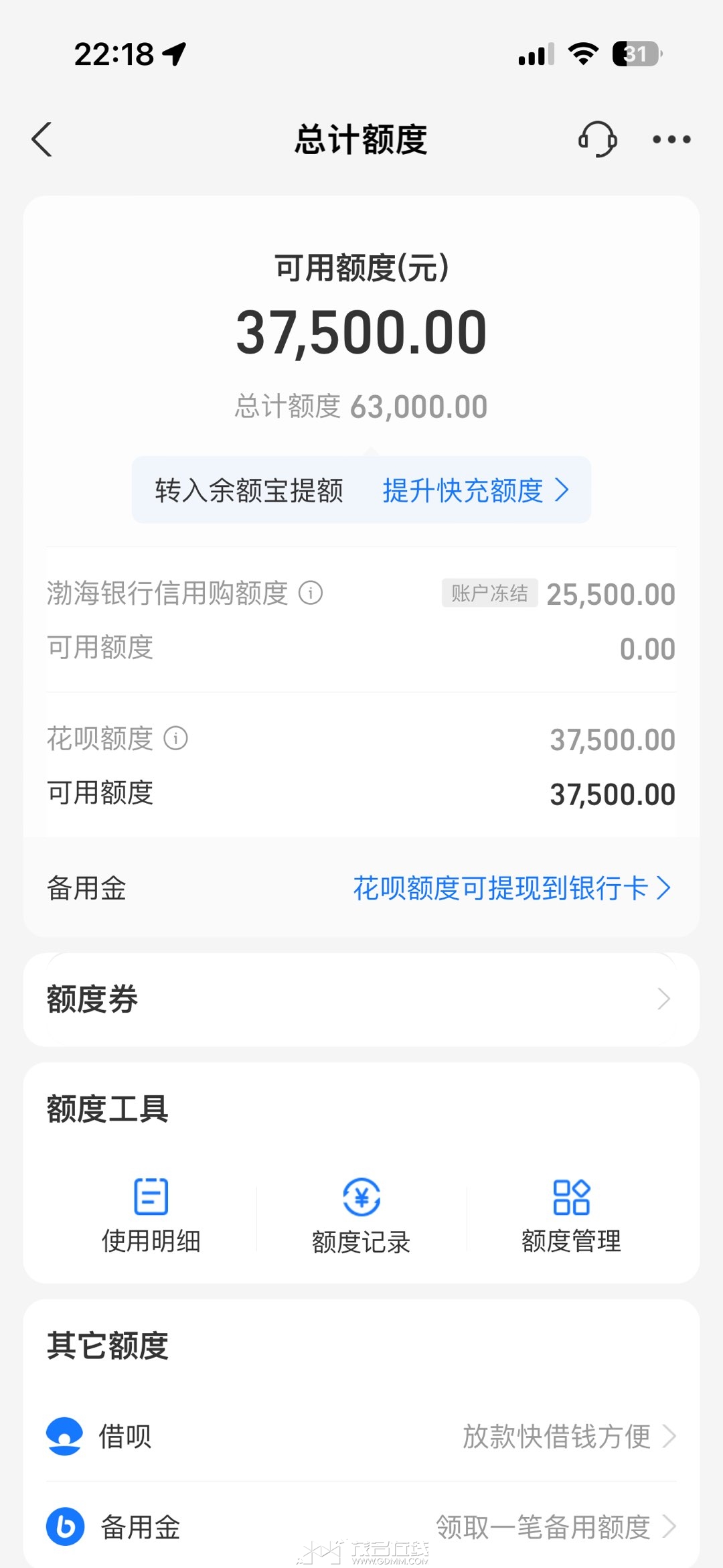Open the three-dot more menu

[671, 139]
